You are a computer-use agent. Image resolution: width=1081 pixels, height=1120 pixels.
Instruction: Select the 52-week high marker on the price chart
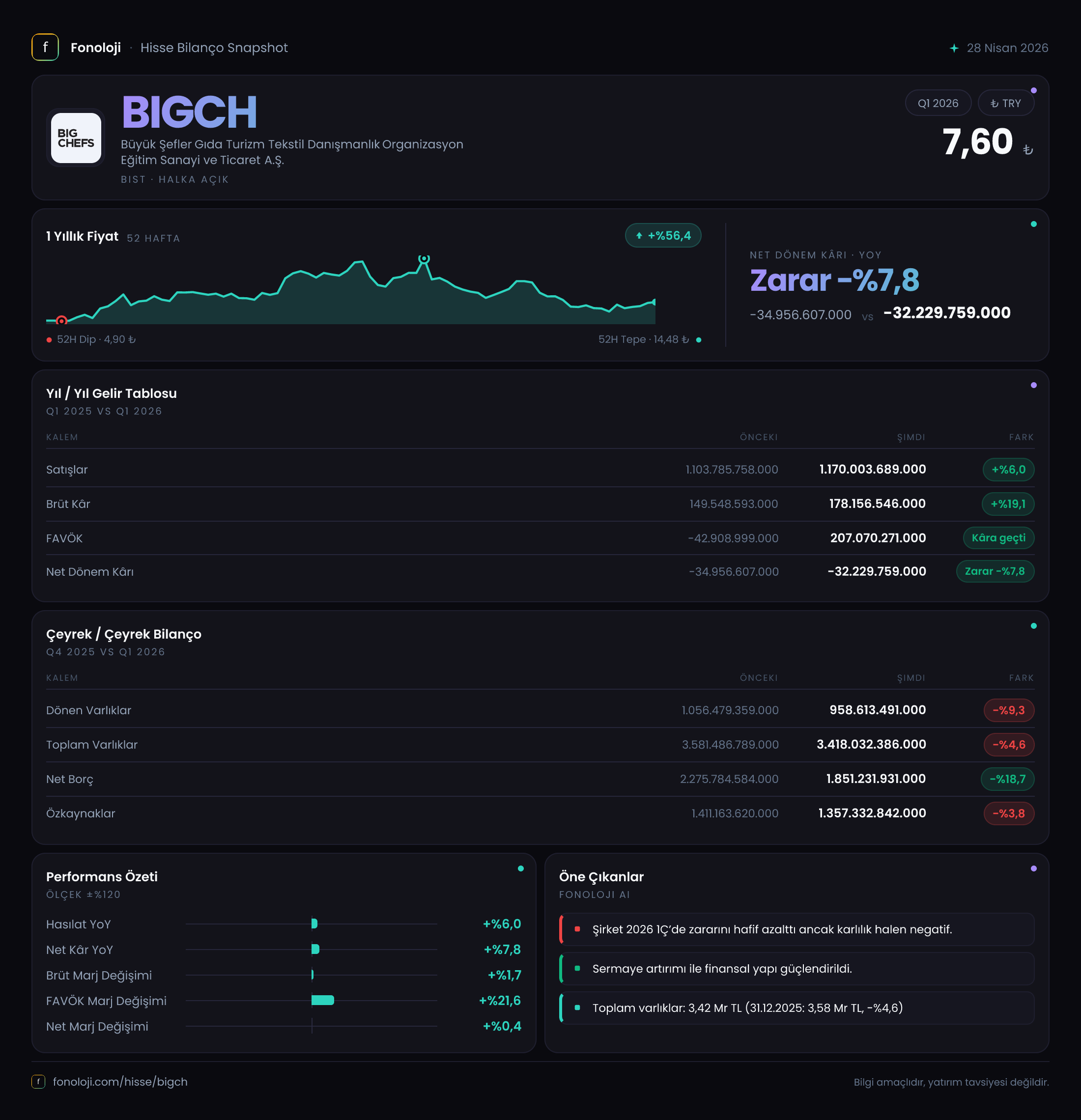424,259
